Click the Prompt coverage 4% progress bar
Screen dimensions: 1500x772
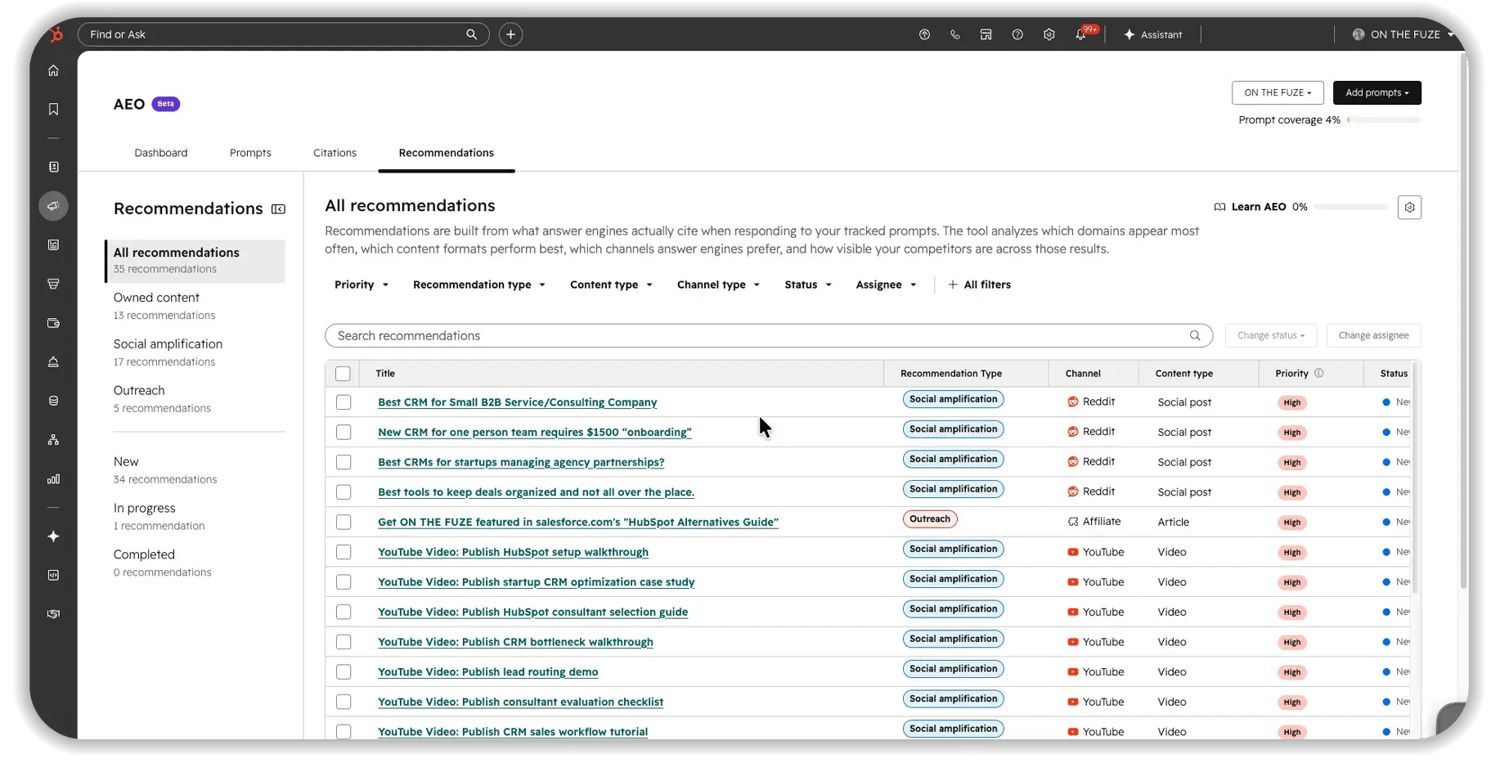point(1384,120)
